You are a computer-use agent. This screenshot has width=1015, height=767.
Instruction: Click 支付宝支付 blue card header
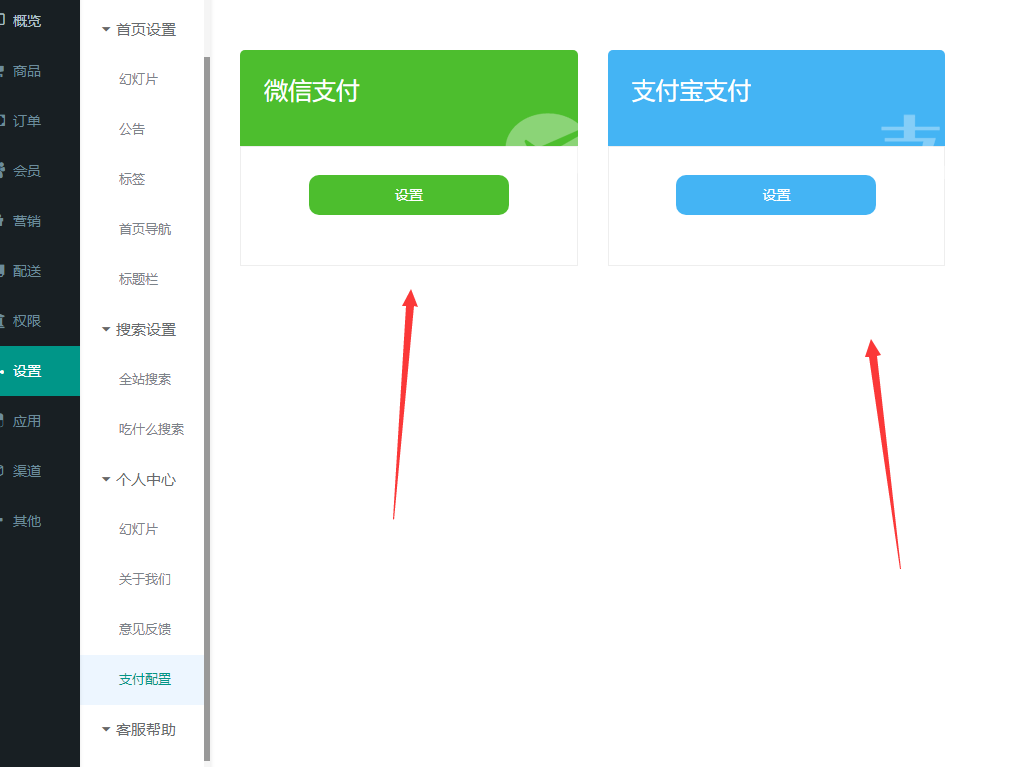click(776, 98)
